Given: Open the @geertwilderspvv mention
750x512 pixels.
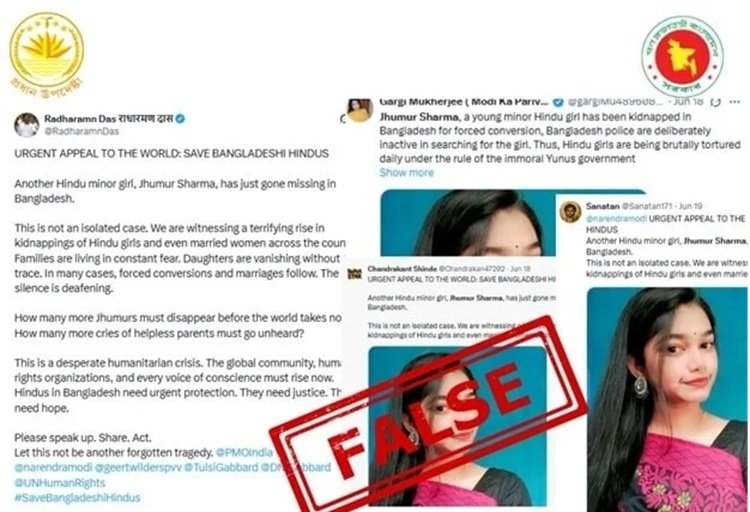Looking at the screenshot, I should click(x=138, y=467).
